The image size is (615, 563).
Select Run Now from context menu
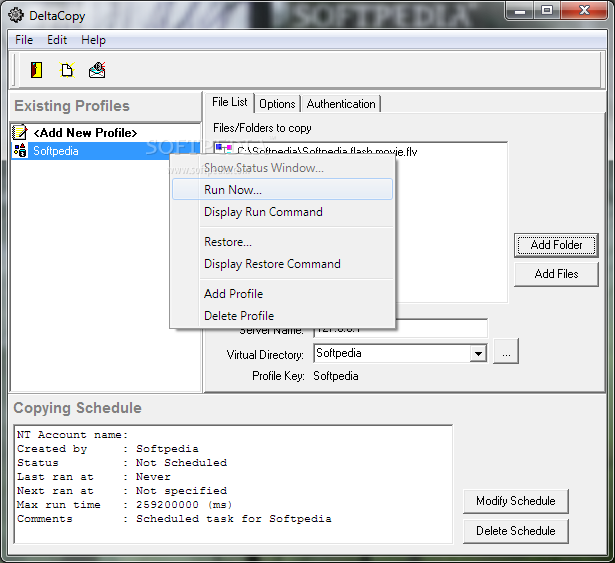282,189
